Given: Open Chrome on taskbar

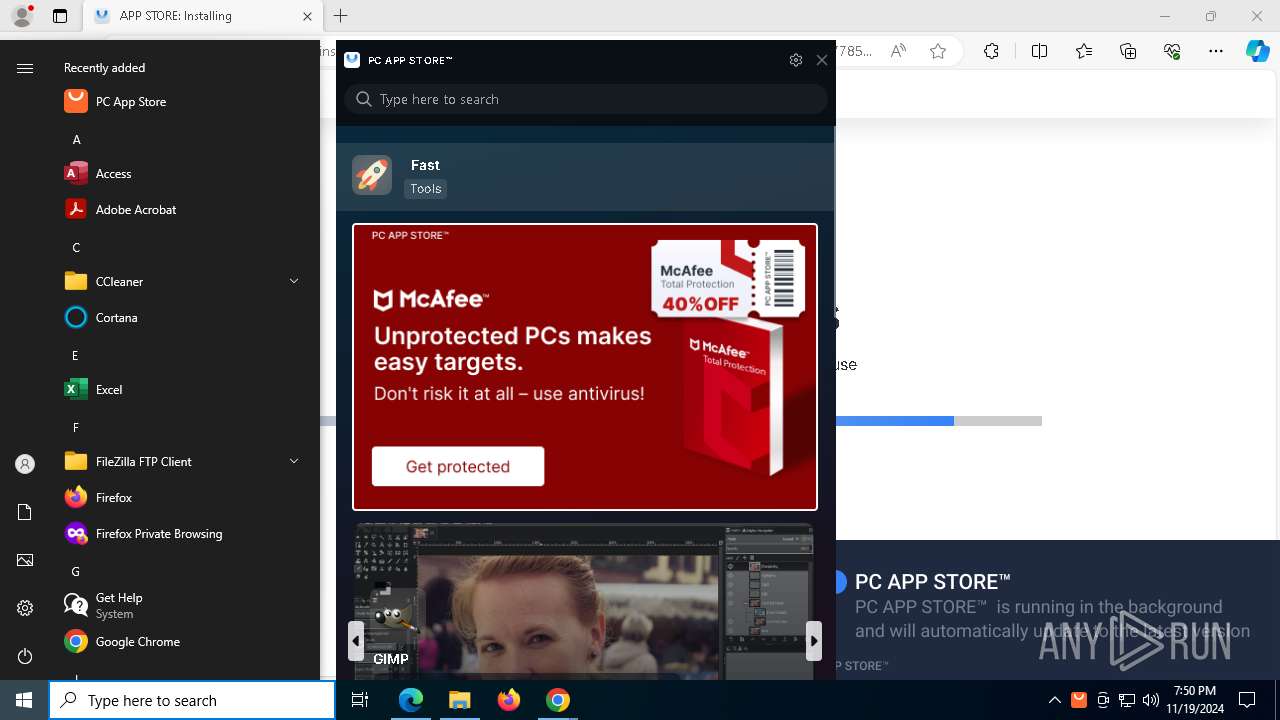Looking at the screenshot, I should pyautogui.click(x=558, y=700).
